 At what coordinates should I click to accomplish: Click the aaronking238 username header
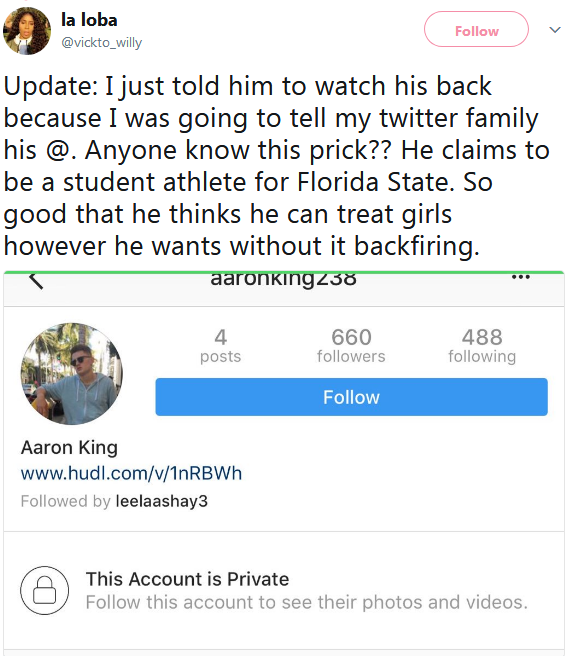click(x=284, y=279)
